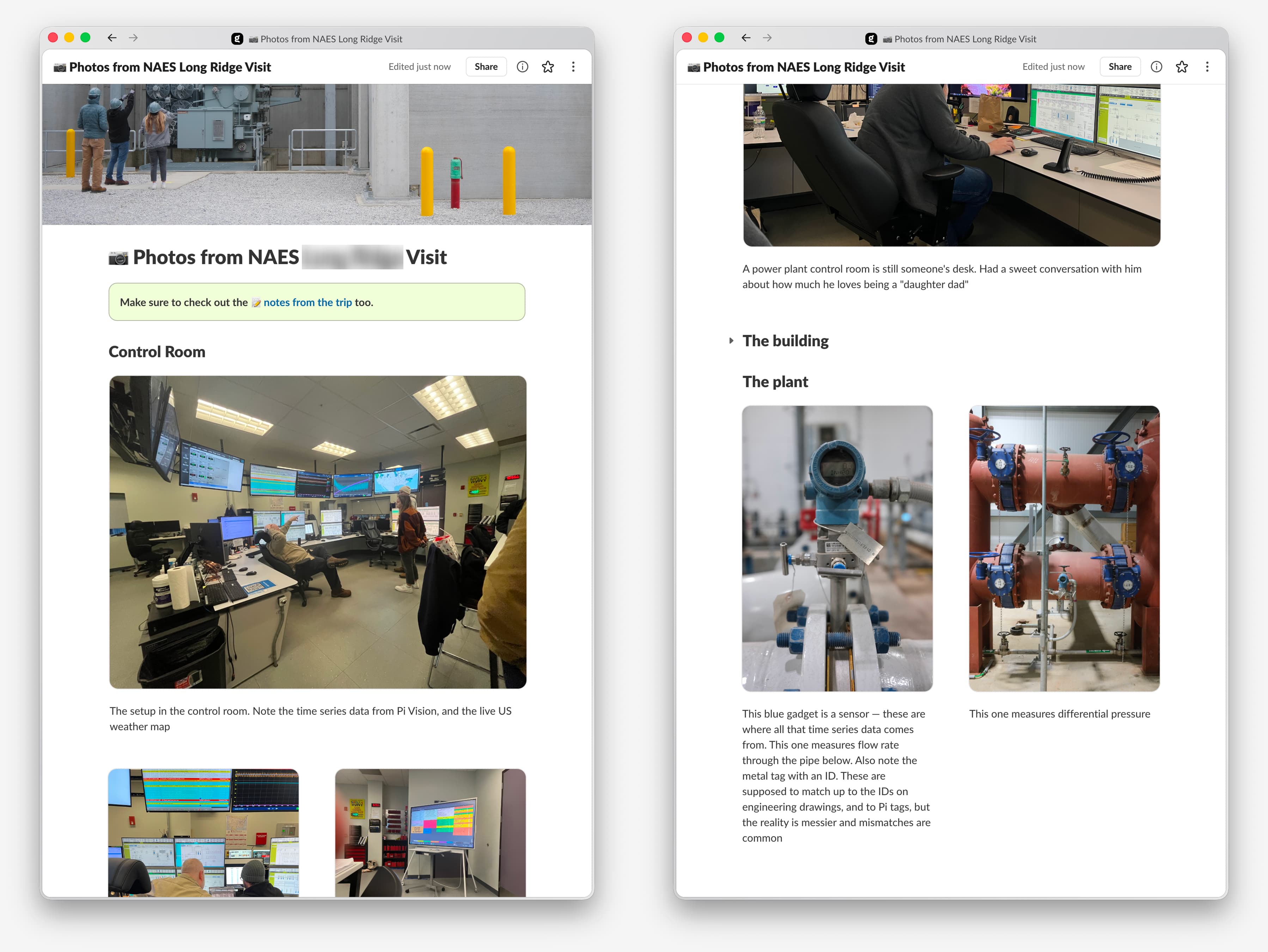Click the back arrow in the right window
The image size is (1268, 952).
click(746, 38)
